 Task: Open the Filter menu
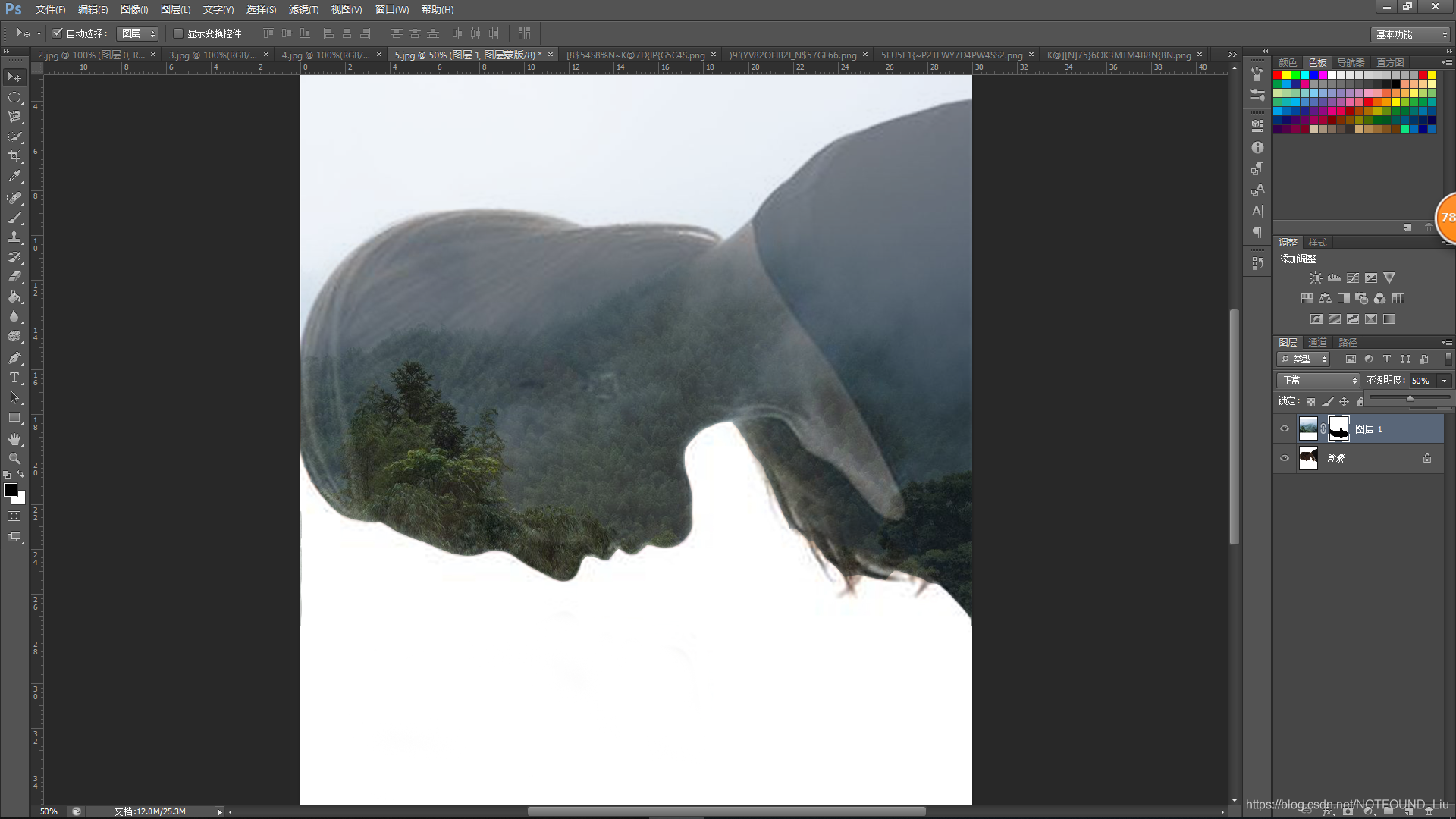click(303, 9)
